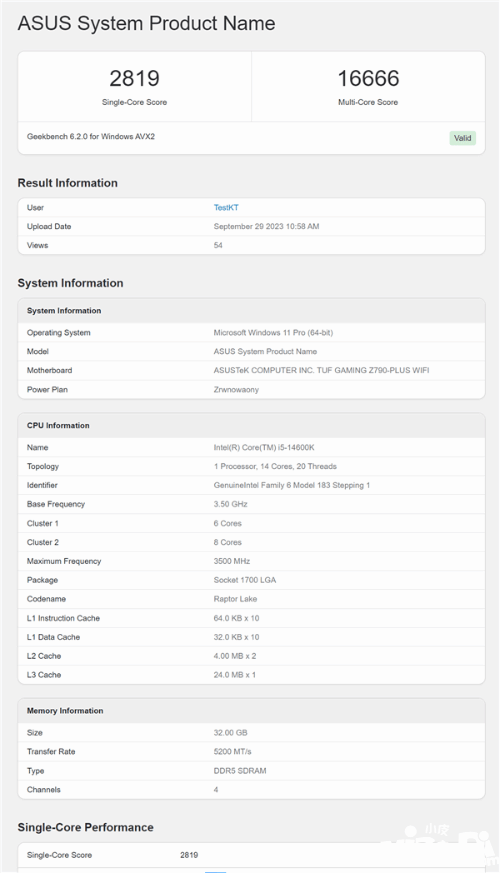Click the Model value ASUS System Product Name
Image resolution: width=500 pixels, height=873 pixels.
265,351
